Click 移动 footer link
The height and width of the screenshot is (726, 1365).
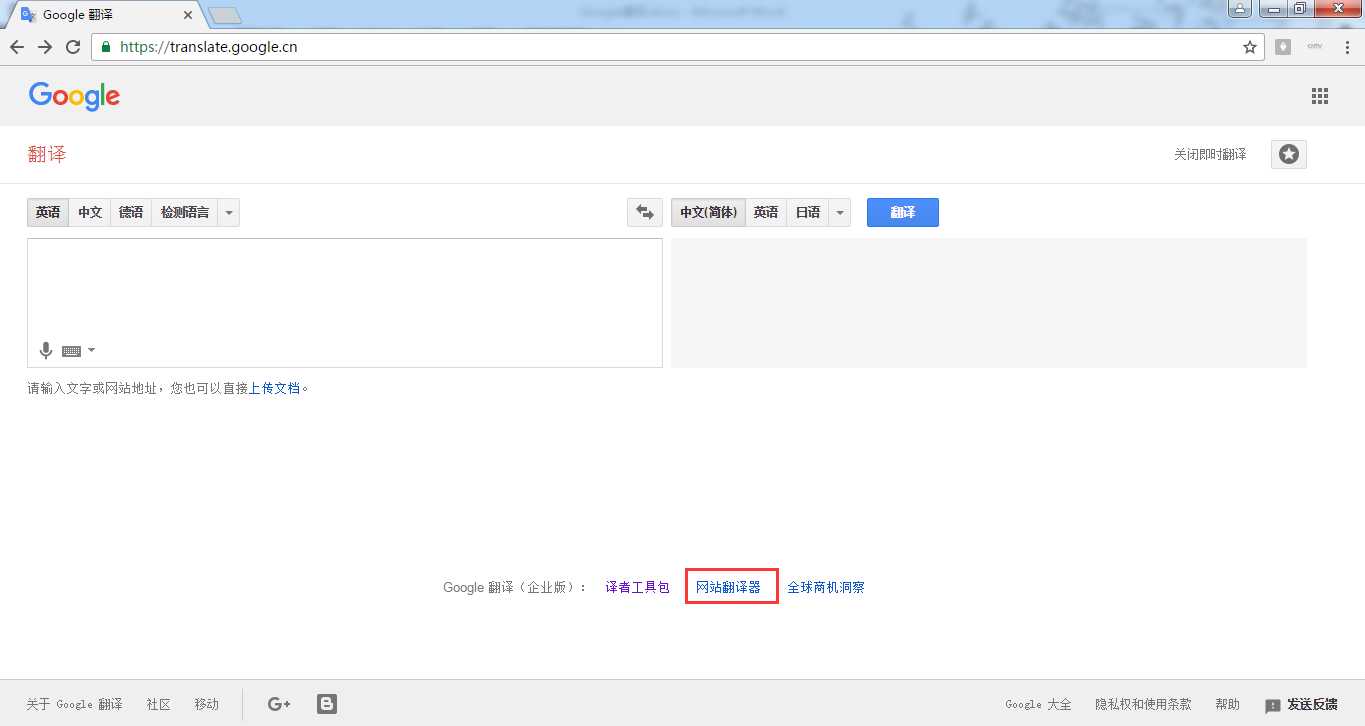point(206,704)
